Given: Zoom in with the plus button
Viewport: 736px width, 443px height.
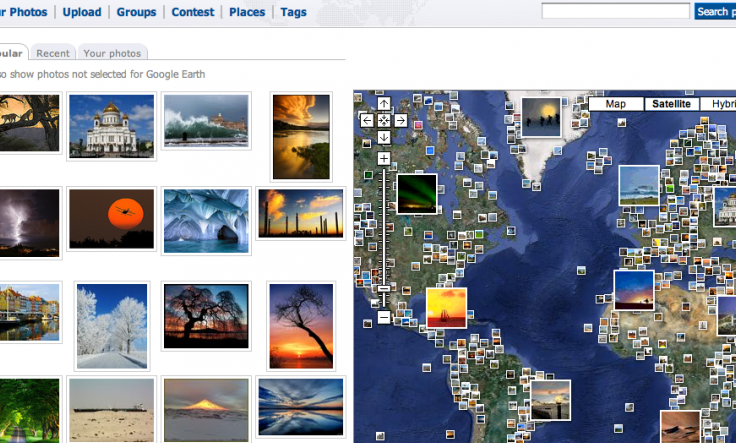Looking at the screenshot, I should click(x=384, y=159).
